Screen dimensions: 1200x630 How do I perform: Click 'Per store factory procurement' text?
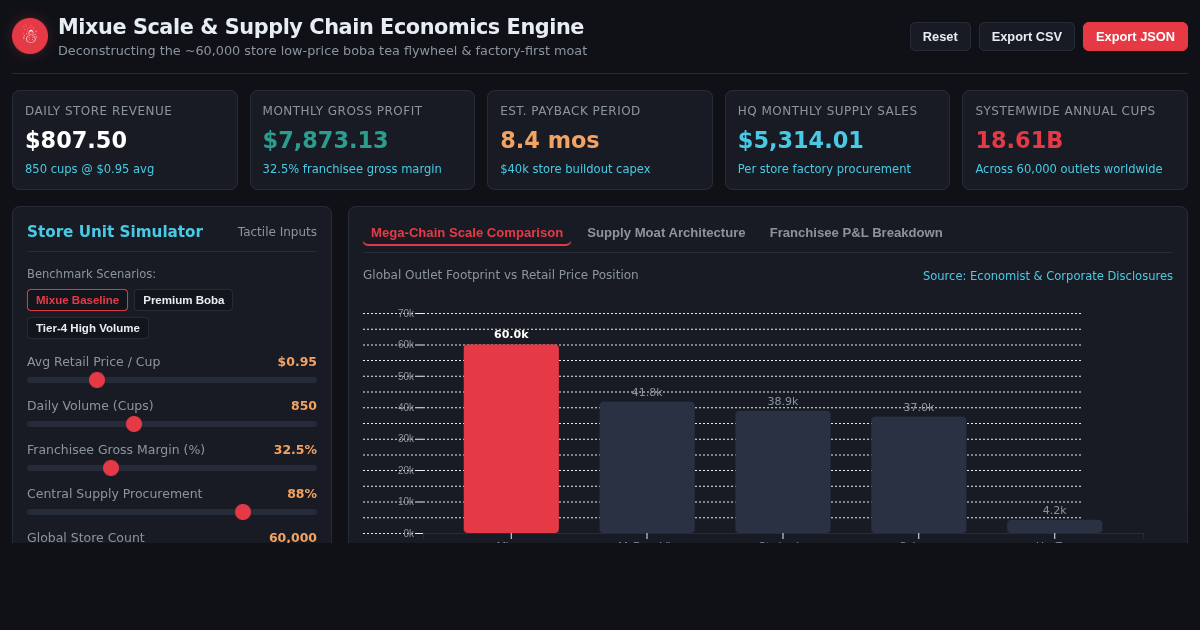click(x=824, y=169)
